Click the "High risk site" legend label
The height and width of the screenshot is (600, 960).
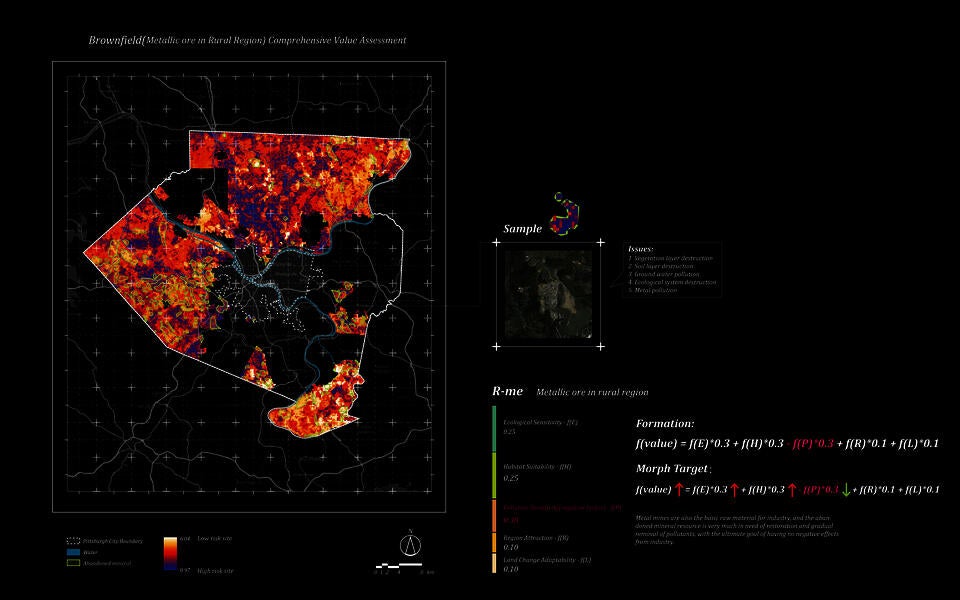(216, 571)
